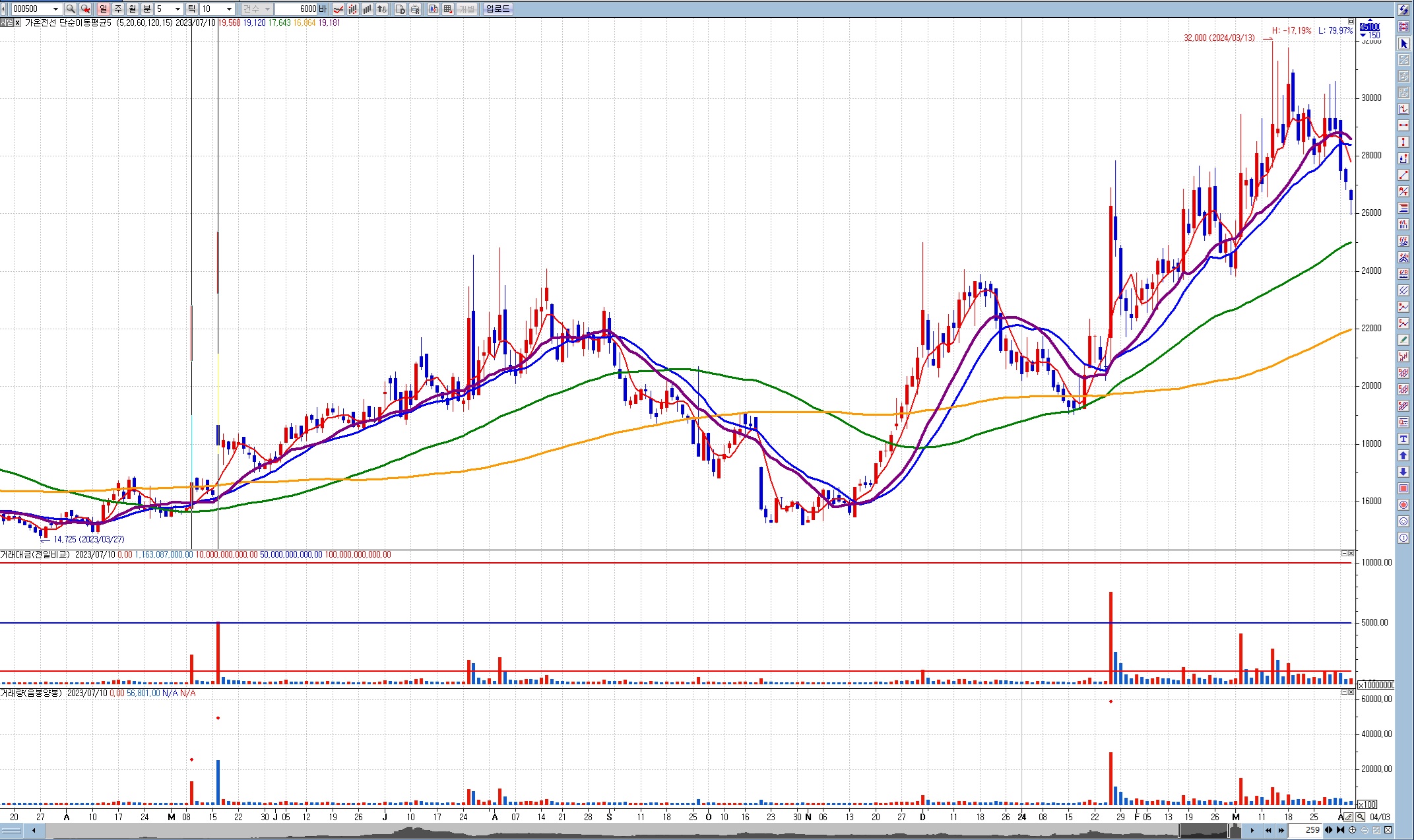Image resolution: width=1414 pixels, height=840 pixels.
Task: Open the tick interval dropdown showing 10
Action: (x=229, y=9)
